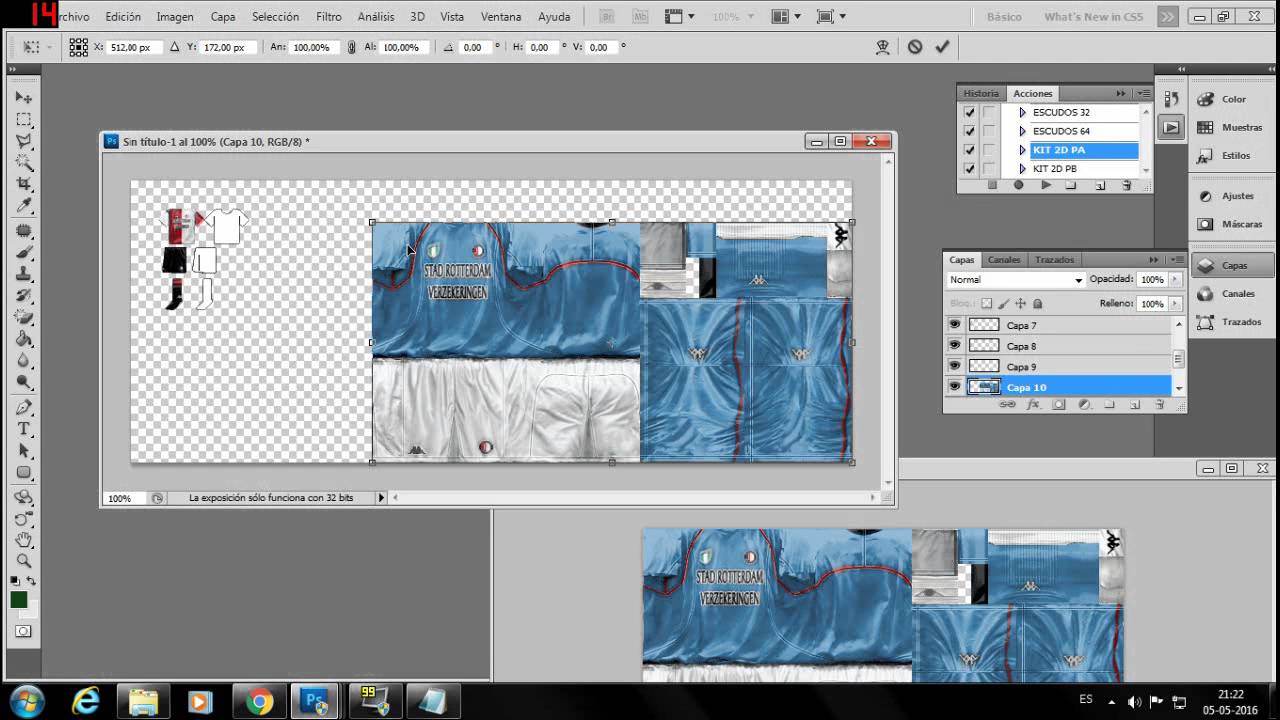
Task: Switch to the Historia tab
Action: 981,93
